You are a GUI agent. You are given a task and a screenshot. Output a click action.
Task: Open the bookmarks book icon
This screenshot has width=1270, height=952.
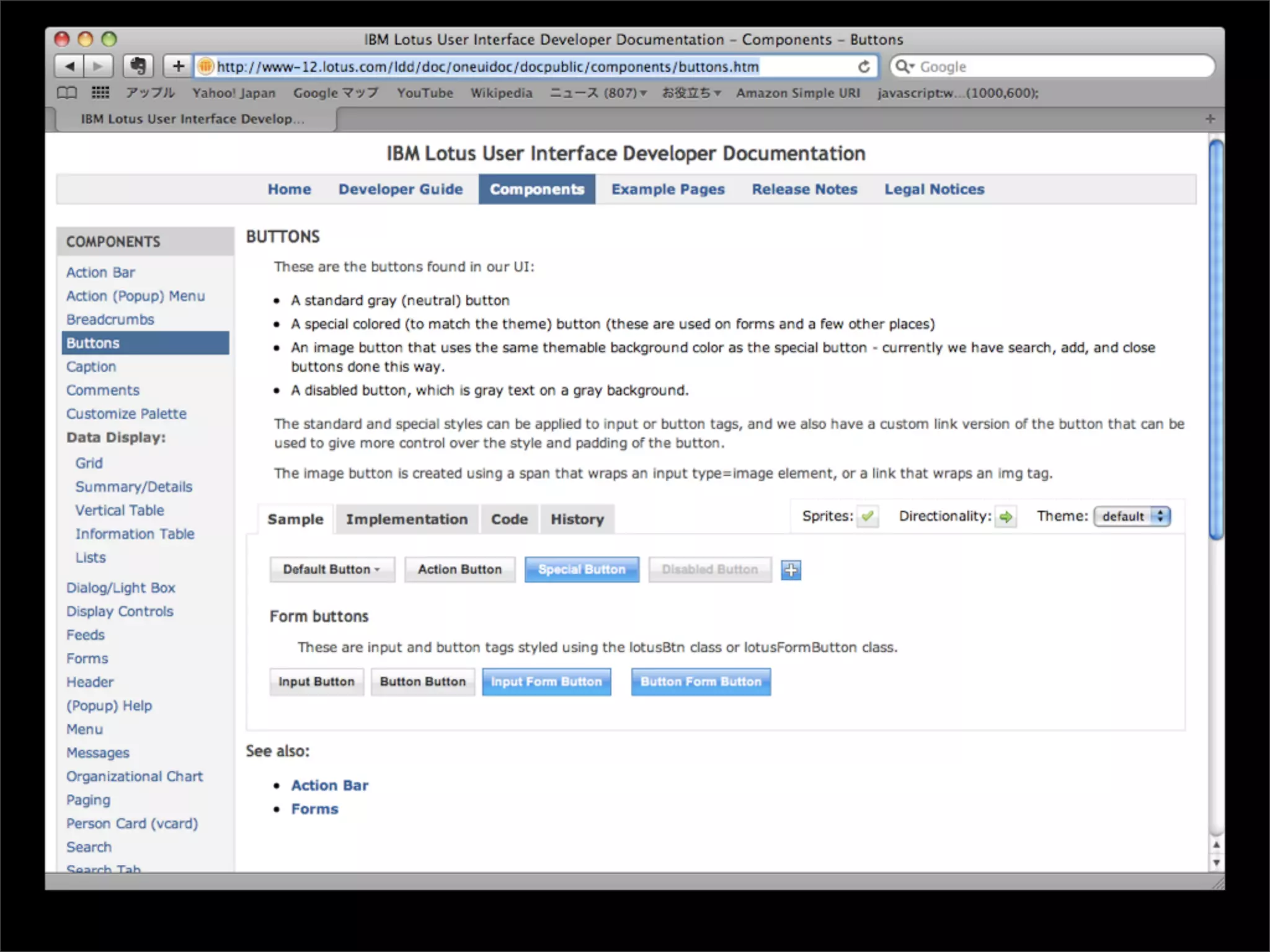pos(67,93)
